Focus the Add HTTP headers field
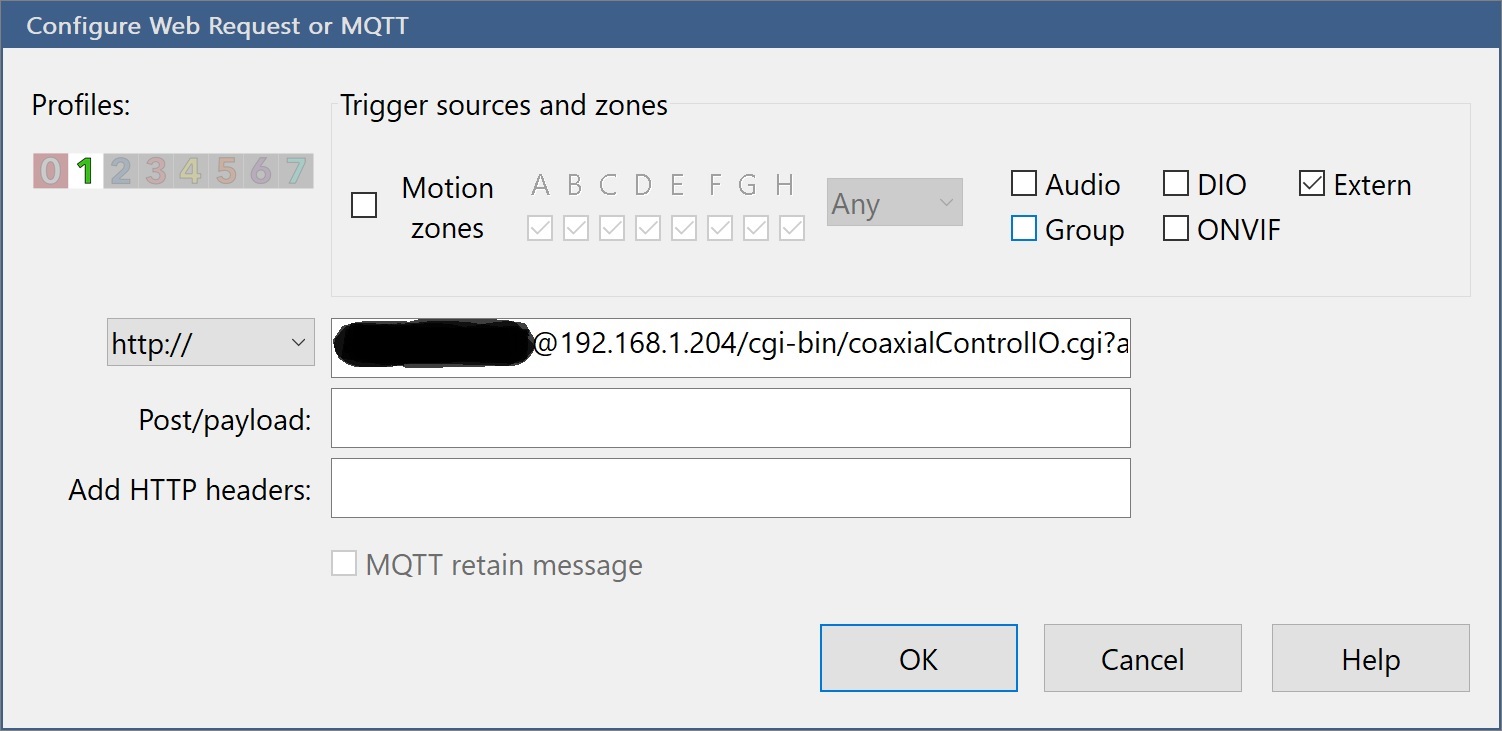This screenshot has height=731, width=1502. (730, 488)
